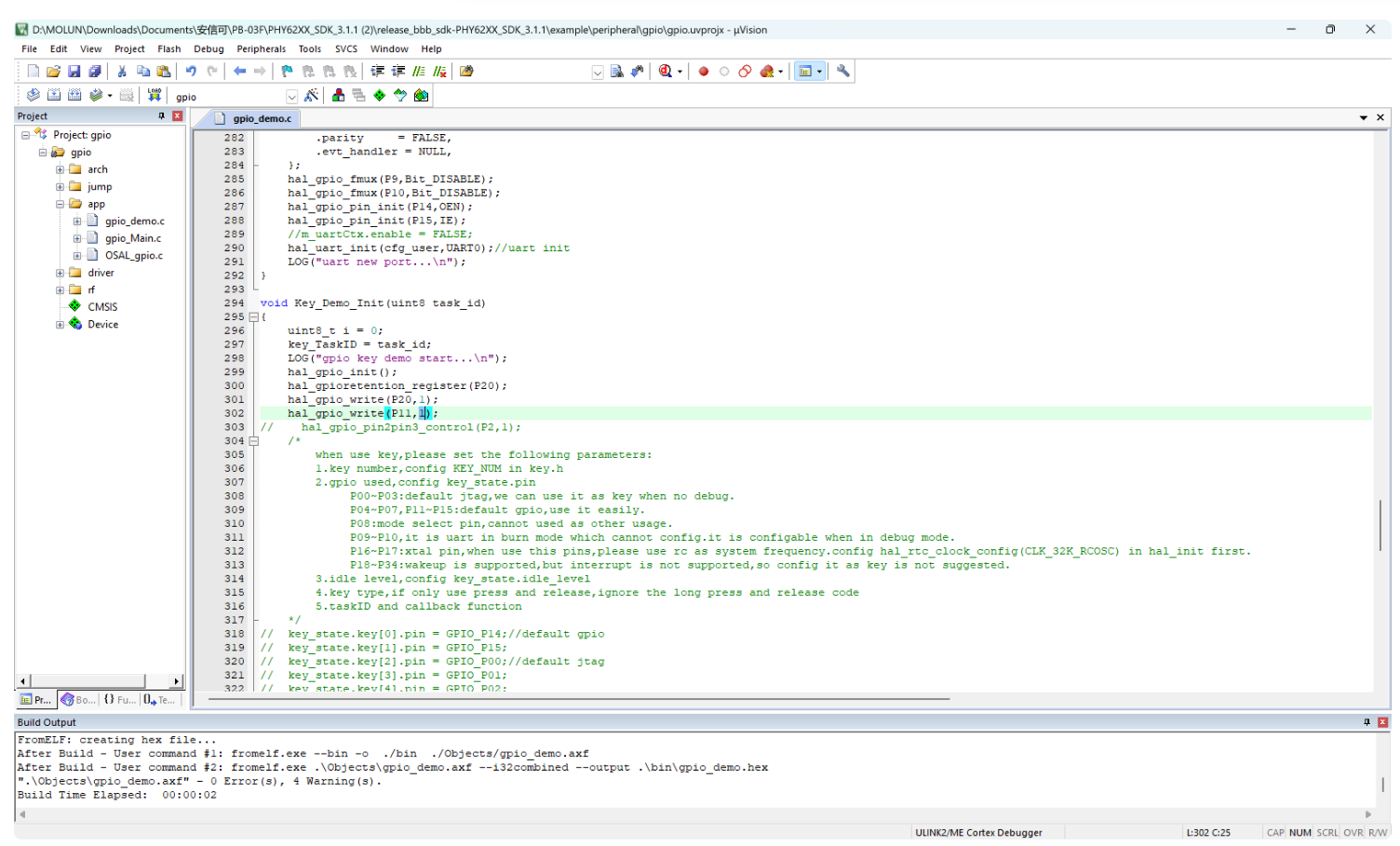Image resolution: width=1400 pixels, height=846 pixels.
Task: Insert a bookmark with the flag icon
Action: (x=287, y=71)
